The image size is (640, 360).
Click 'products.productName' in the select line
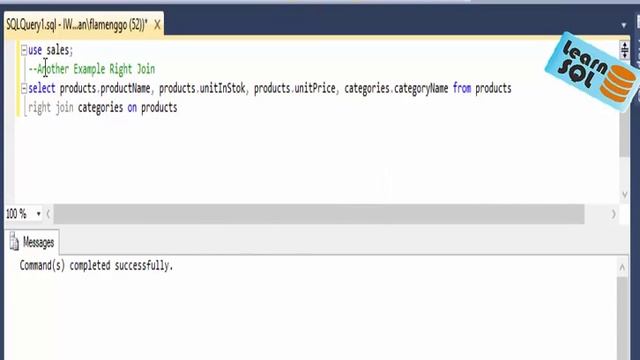pyautogui.click(x=105, y=88)
